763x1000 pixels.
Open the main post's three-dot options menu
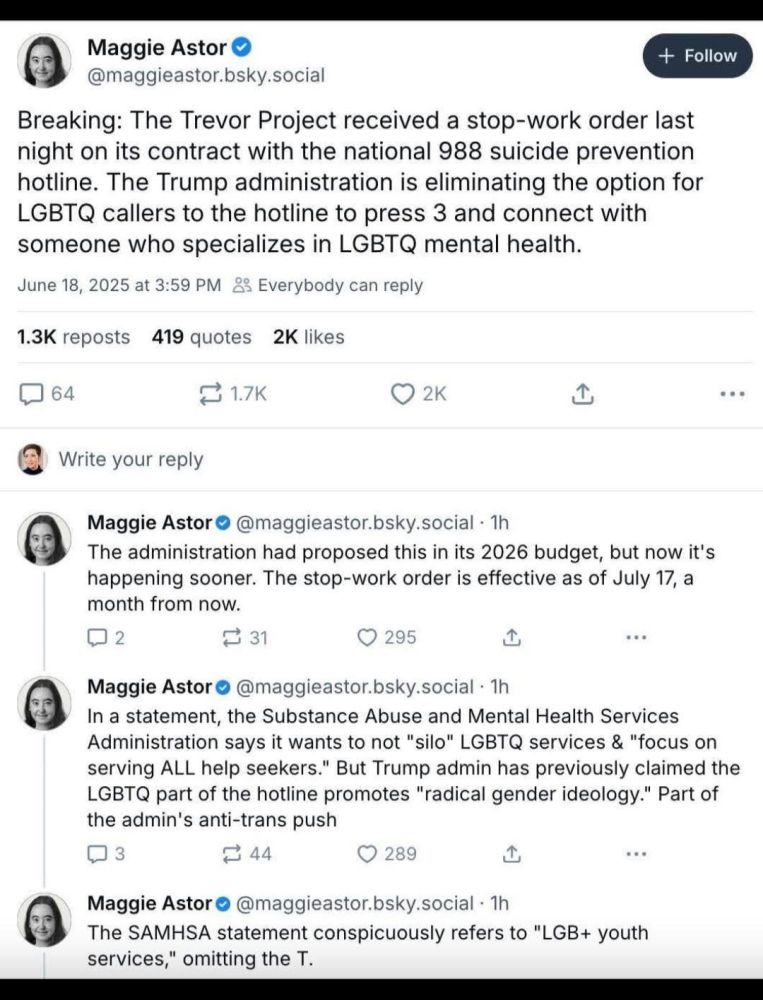[x=732, y=394]
